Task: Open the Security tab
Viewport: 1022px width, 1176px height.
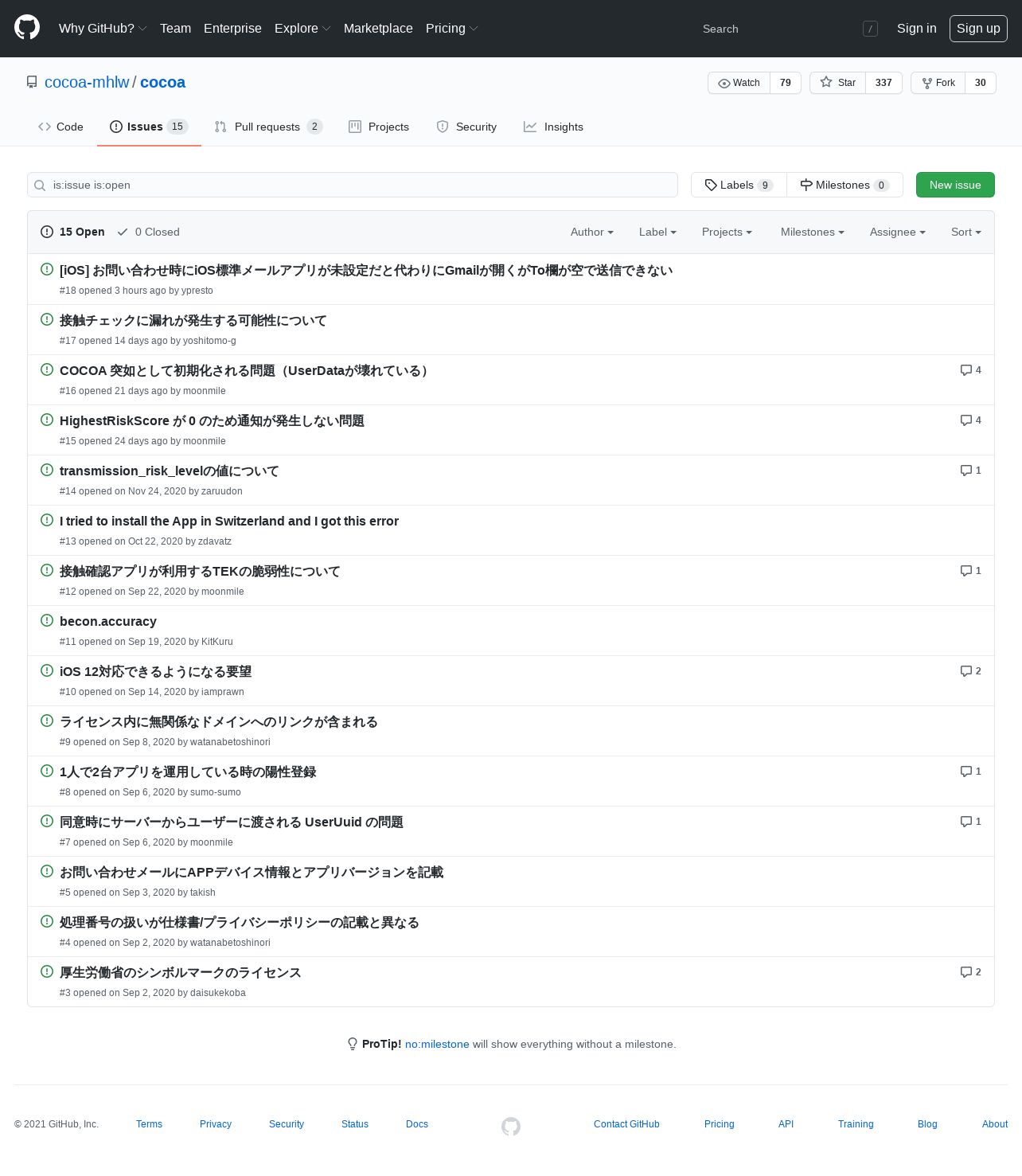Action: tap(466, 127)
